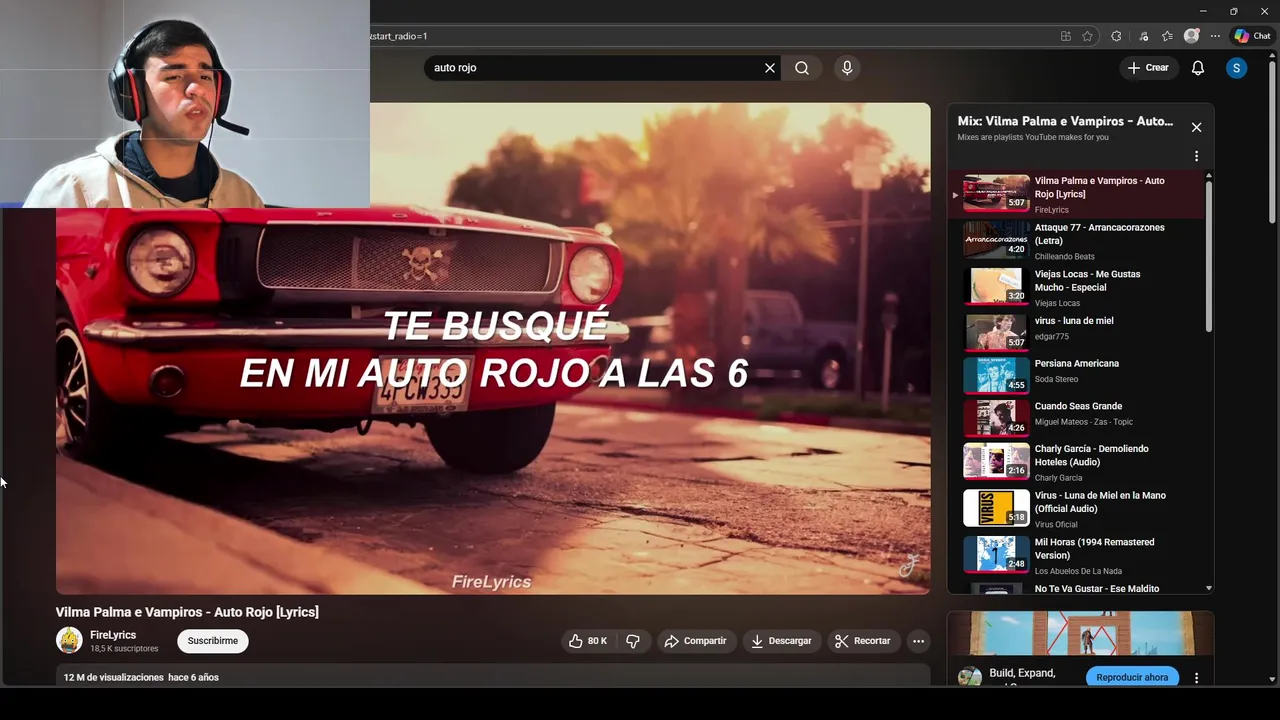Open more actions under video

pos(918,641)
